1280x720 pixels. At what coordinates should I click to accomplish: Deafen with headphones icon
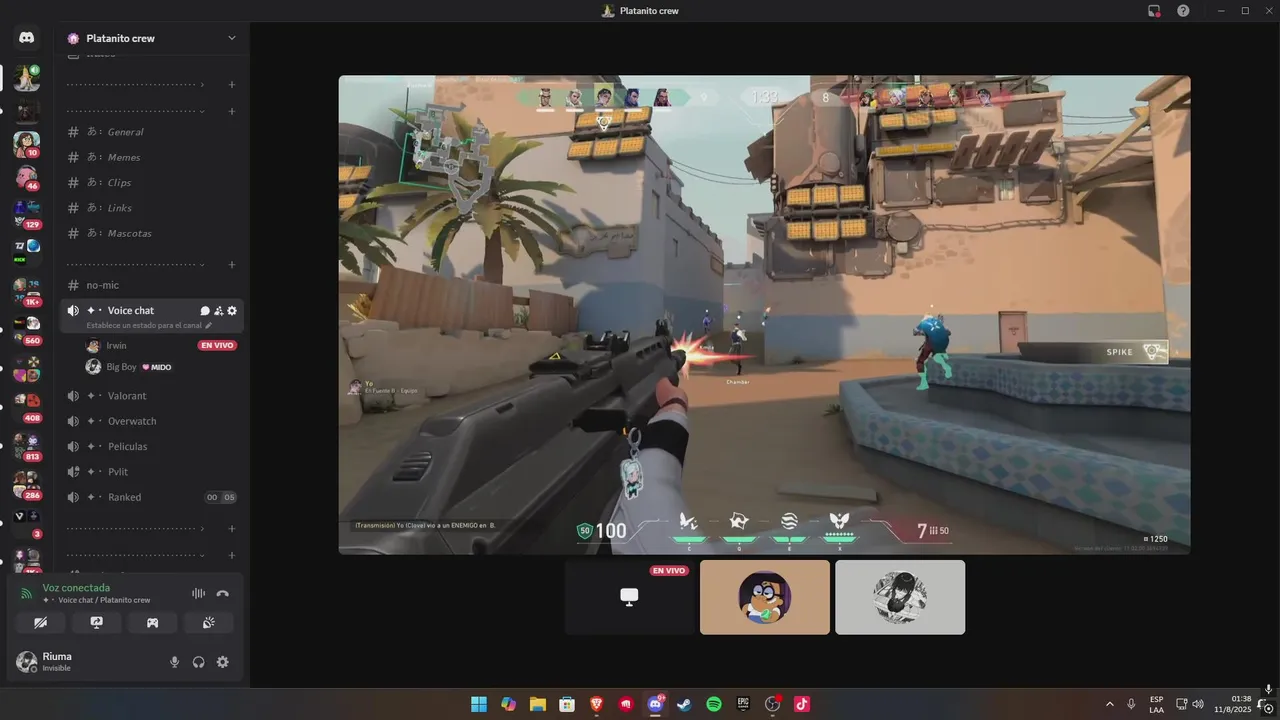coord(199,662)
